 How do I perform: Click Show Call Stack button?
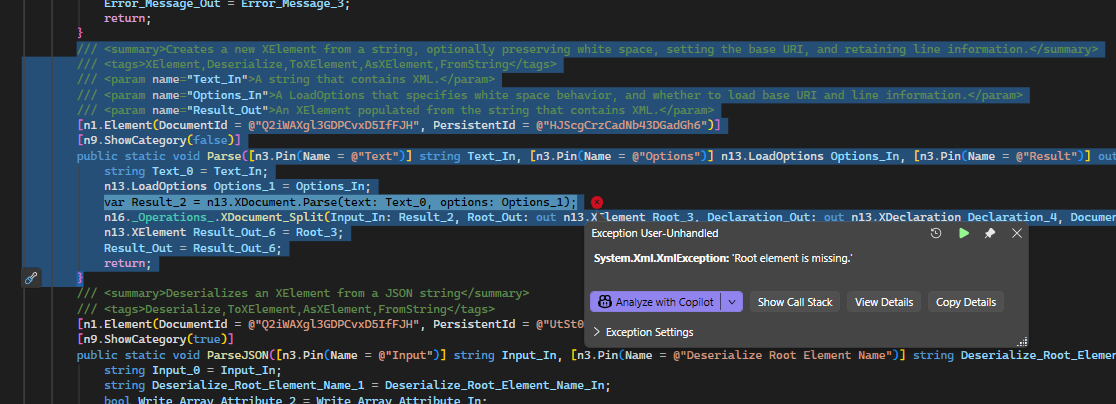[795, 302]
